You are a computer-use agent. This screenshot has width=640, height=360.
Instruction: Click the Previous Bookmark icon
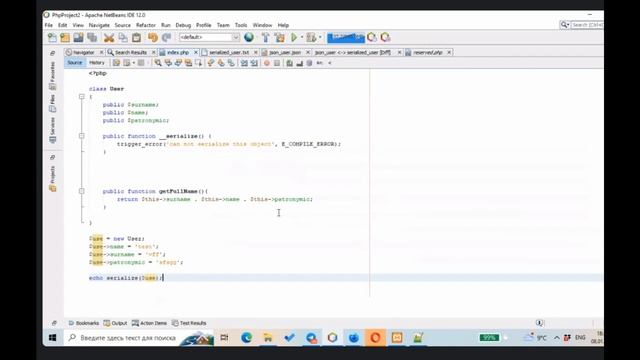pos(211,63)
